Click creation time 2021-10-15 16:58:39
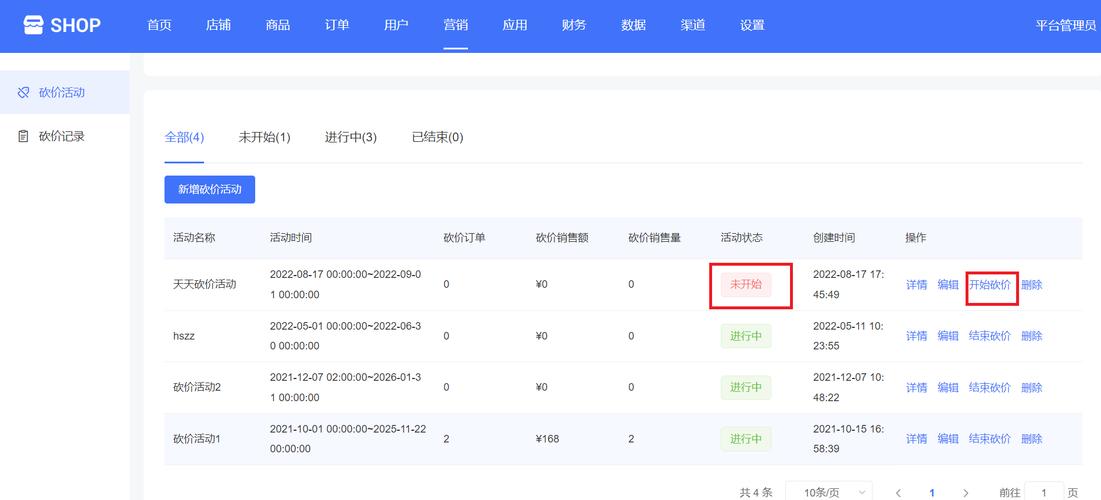 pos(848,439)
